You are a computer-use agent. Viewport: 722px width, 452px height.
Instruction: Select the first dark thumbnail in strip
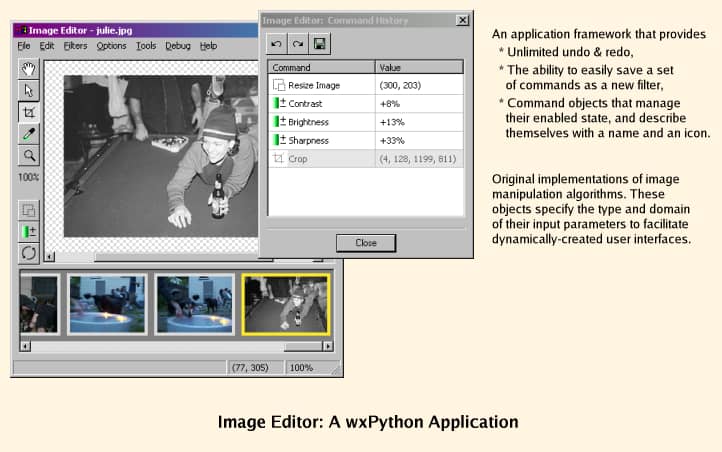pyautogui.click(x=40, y=304)
